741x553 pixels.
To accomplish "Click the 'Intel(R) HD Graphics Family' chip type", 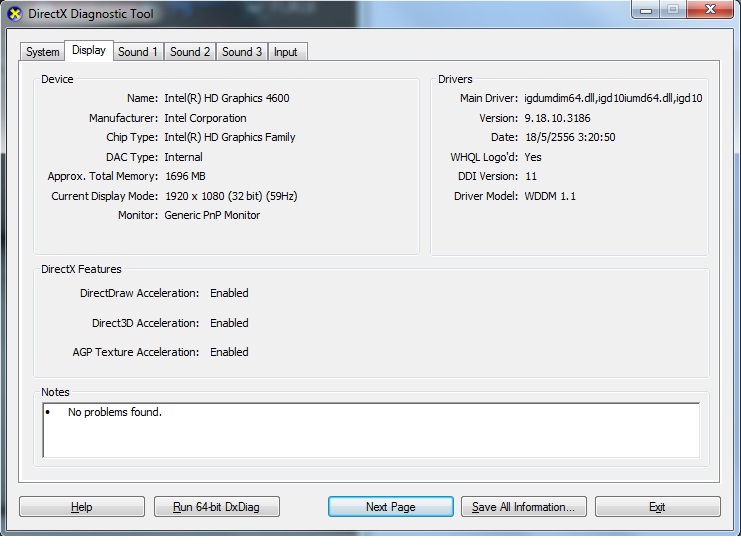I will [230, 137].
